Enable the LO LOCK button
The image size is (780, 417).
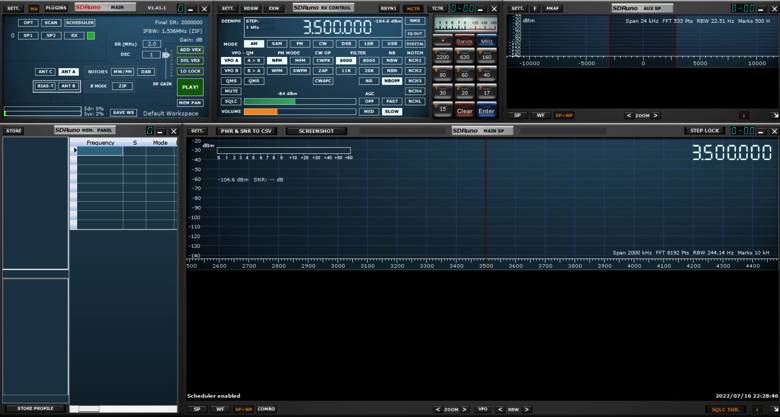point(191,71)
